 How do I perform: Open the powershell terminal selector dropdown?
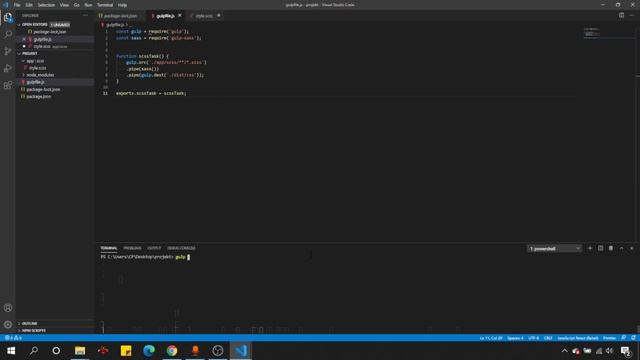554,249
